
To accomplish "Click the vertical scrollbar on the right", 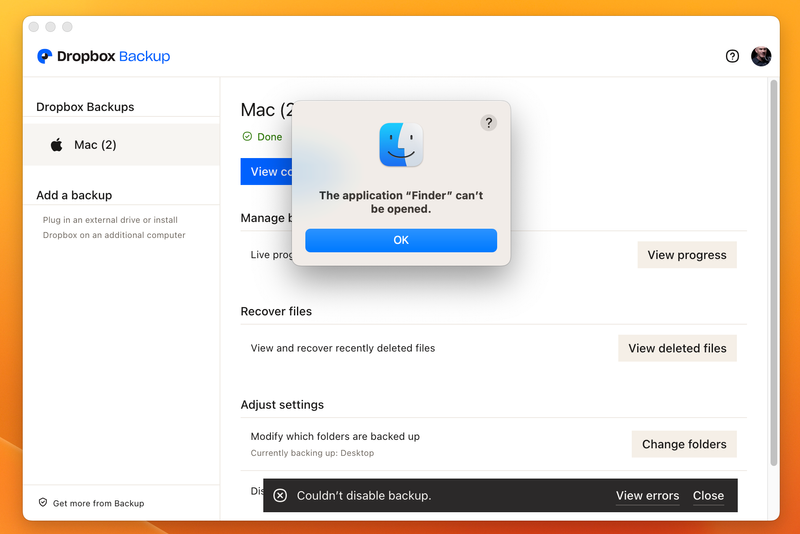I will (773, 272).
